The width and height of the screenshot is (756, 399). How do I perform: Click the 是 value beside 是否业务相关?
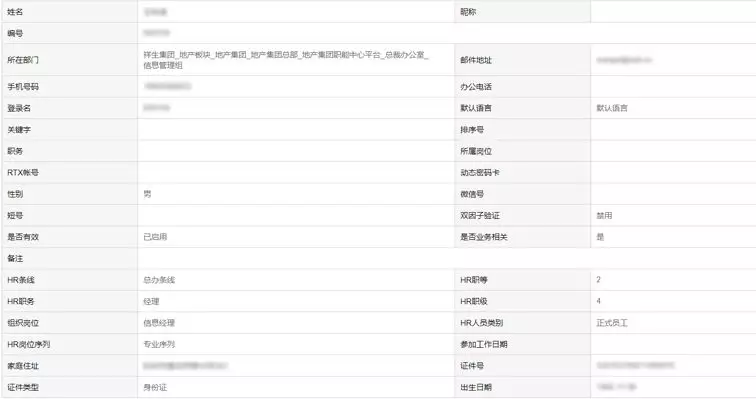pos(600,237)
